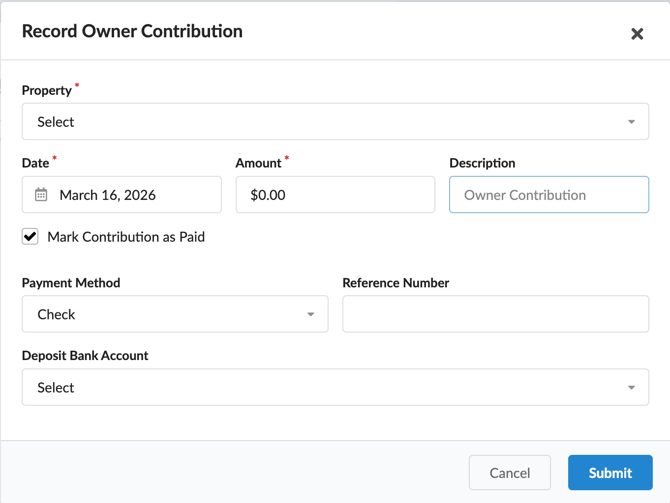Close the Record Owner Contribution dialog

click(637, 34)
